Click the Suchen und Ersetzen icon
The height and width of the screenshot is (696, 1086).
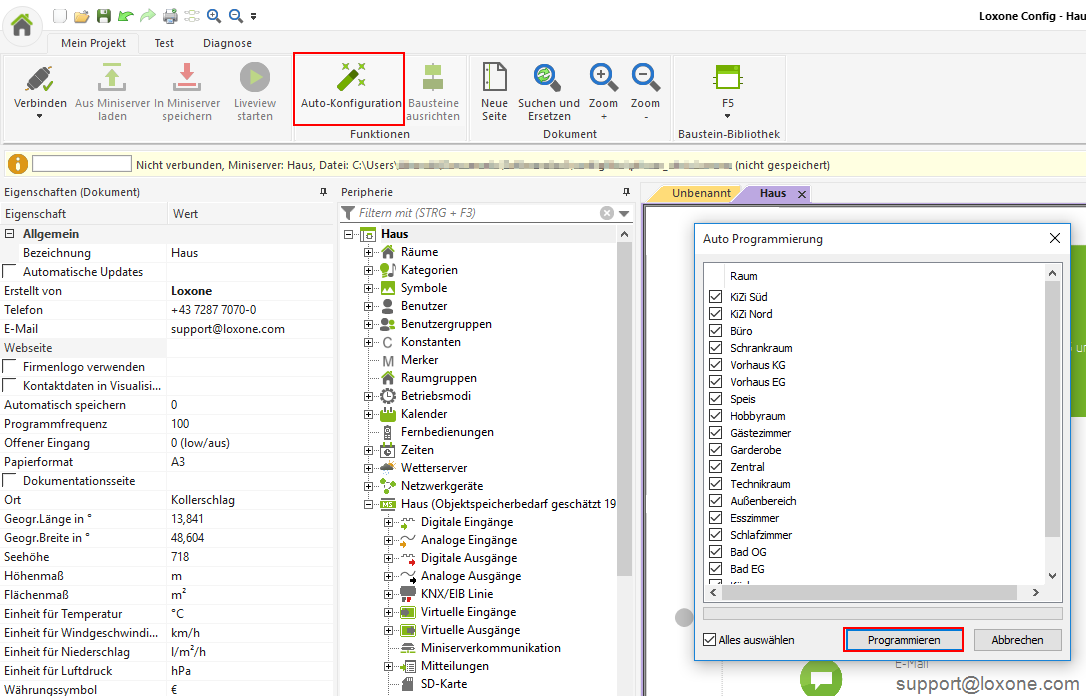coord(547,77)
